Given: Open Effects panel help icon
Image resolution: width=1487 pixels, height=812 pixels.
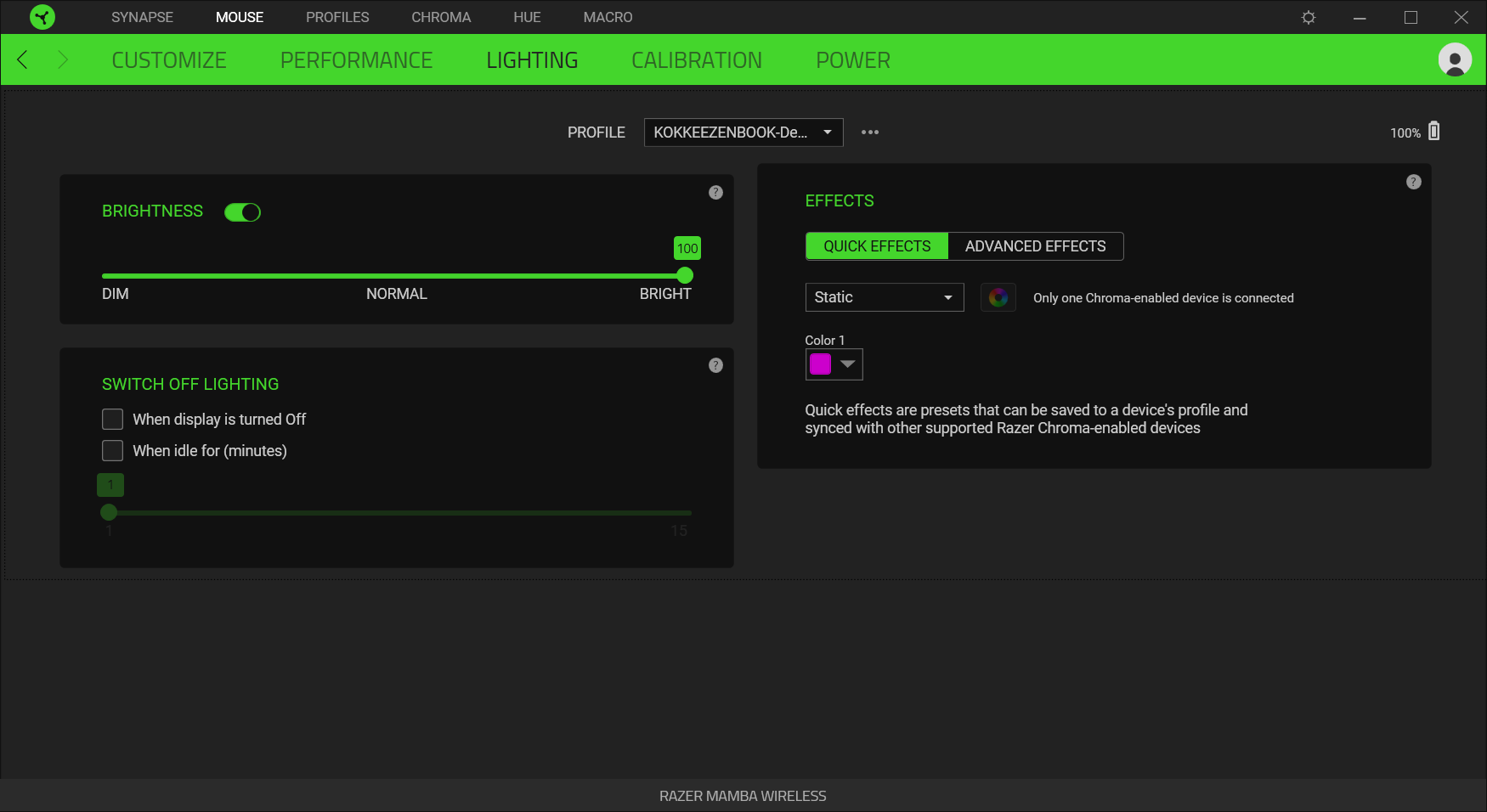Looking at the screenshot, I should click(x=1414, y=182).
